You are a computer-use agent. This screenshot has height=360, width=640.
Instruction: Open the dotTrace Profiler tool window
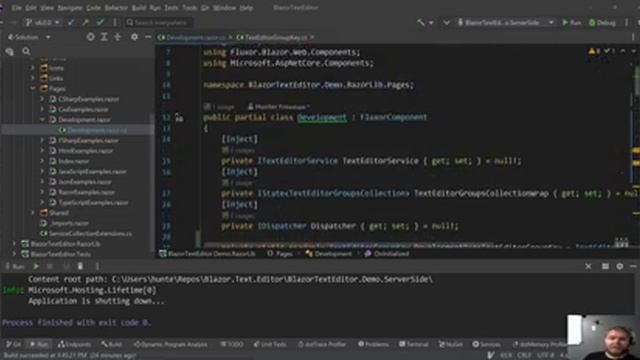(x=322, y=344)
